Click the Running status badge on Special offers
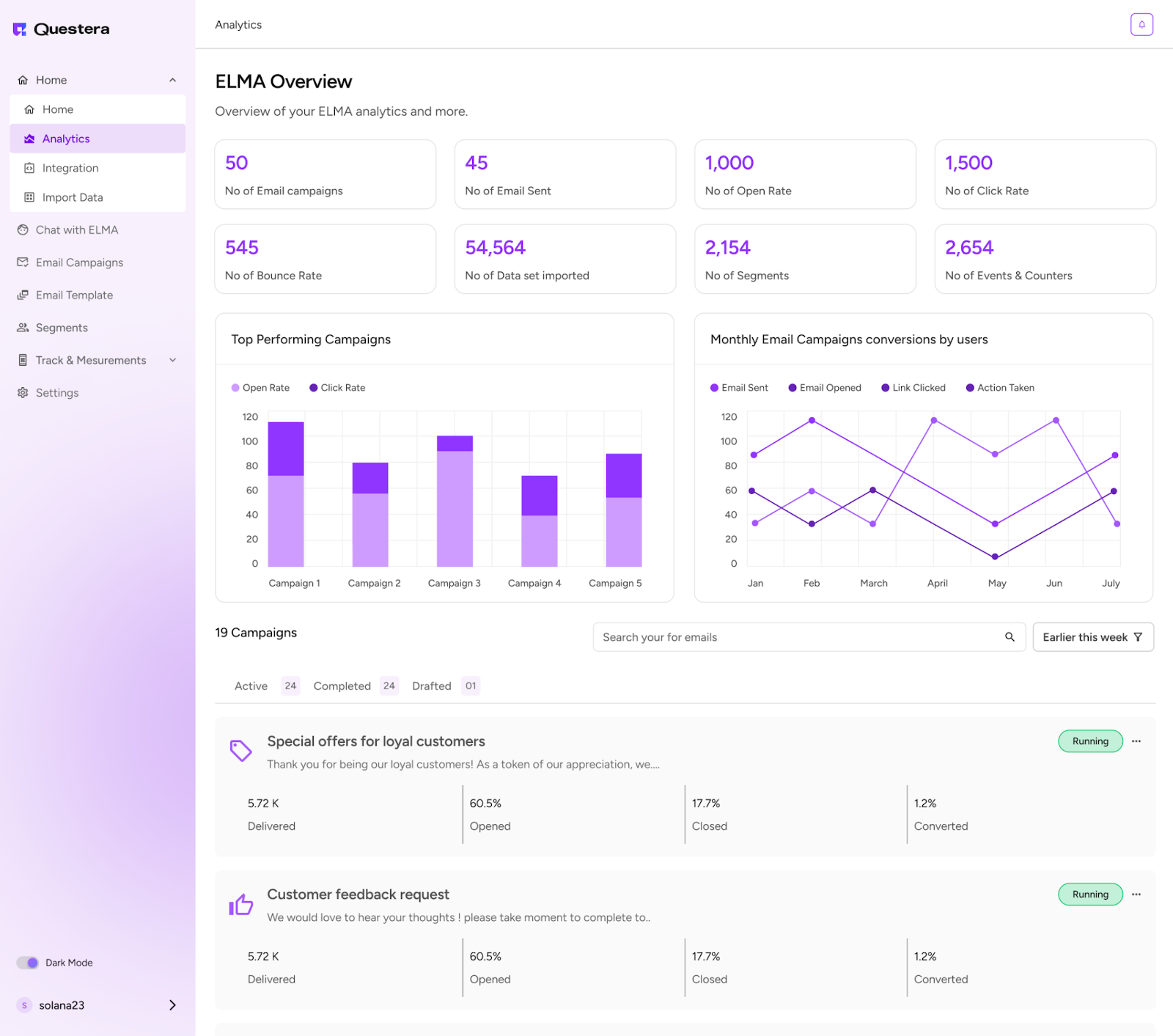The image size is (1173, 1036). click(1090, 741)
